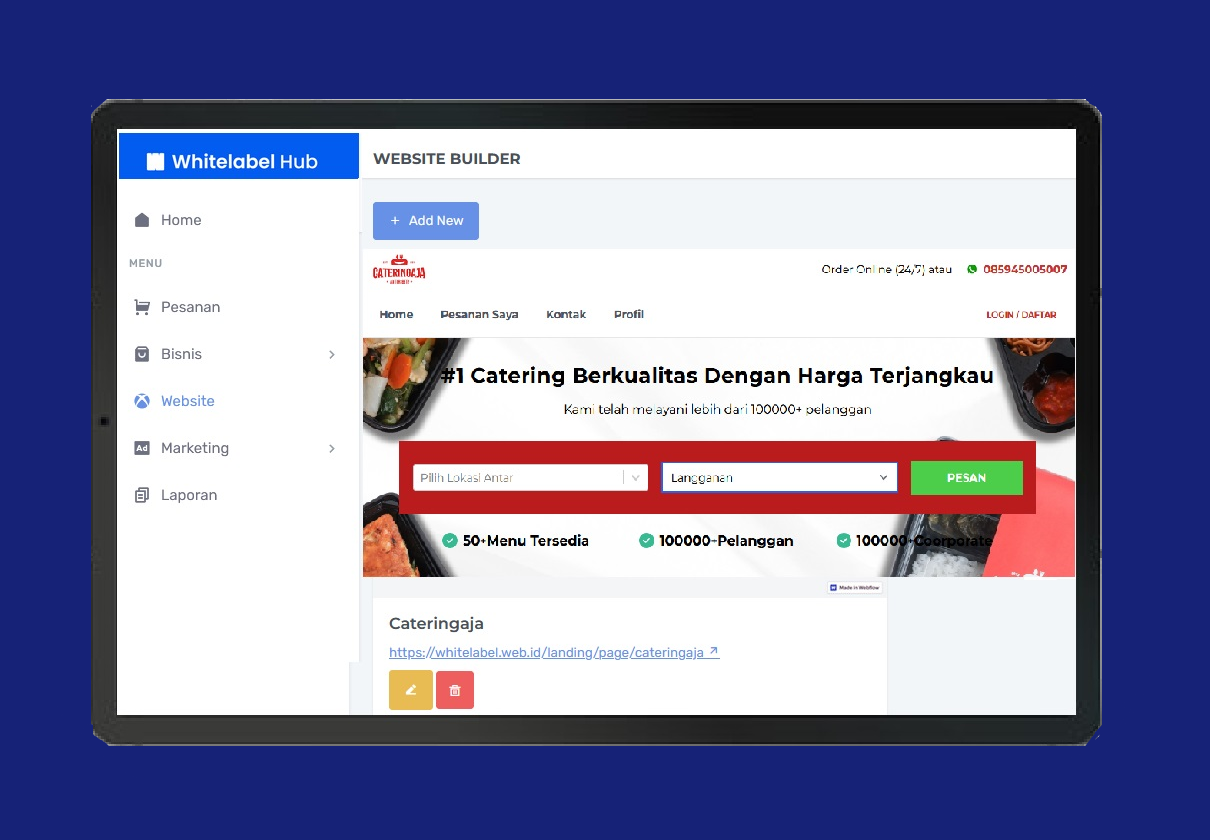Click the Marketing Ad icon
The height and width of the screenshot is (840, 1210).
pyautogui.click(x=142, y=448)
